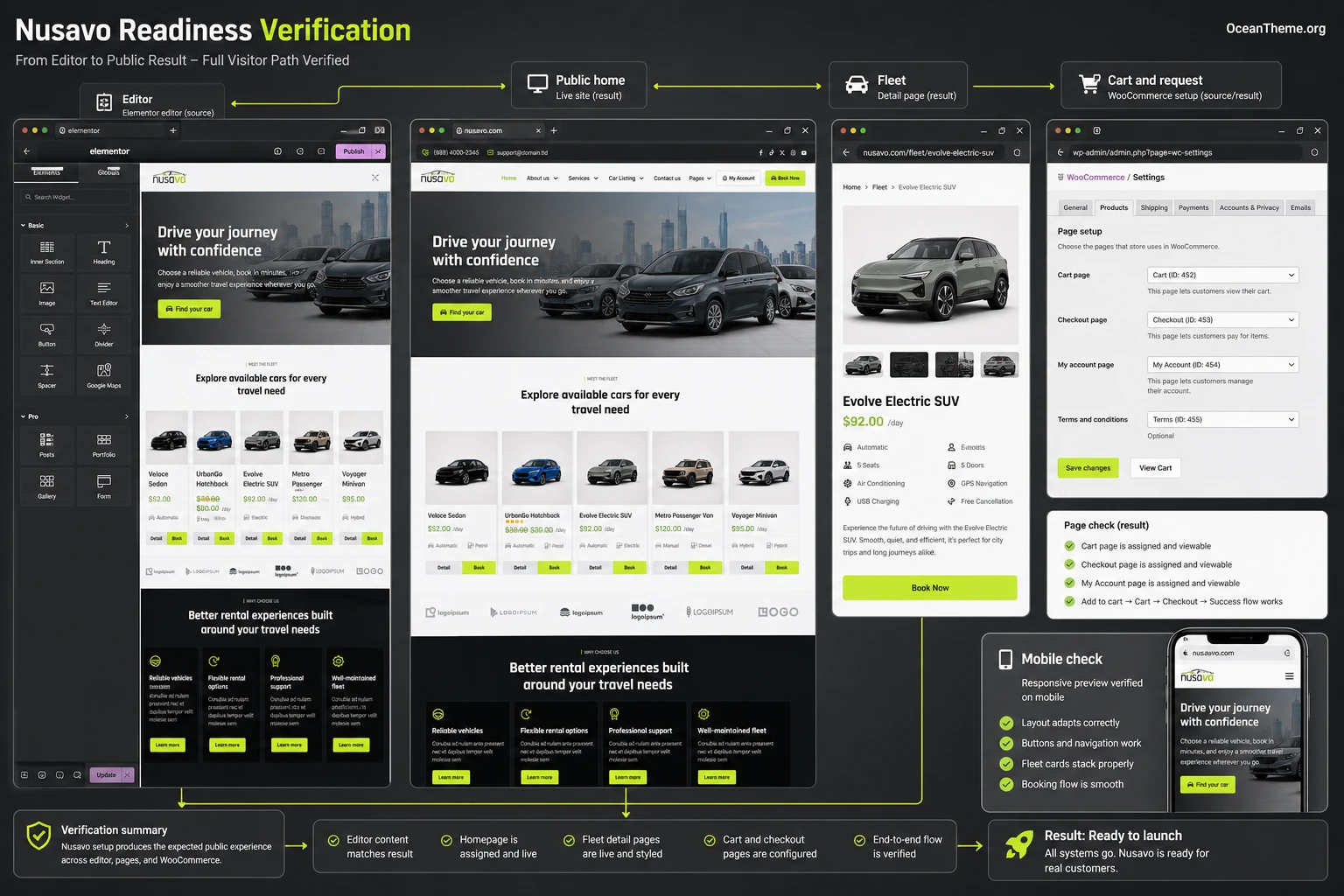Image resolution: width=1344 pixels, height=896 pixels.
Task: Collapse the Basic widgets section
Action: pyautogui.click(x=75, y=226)
